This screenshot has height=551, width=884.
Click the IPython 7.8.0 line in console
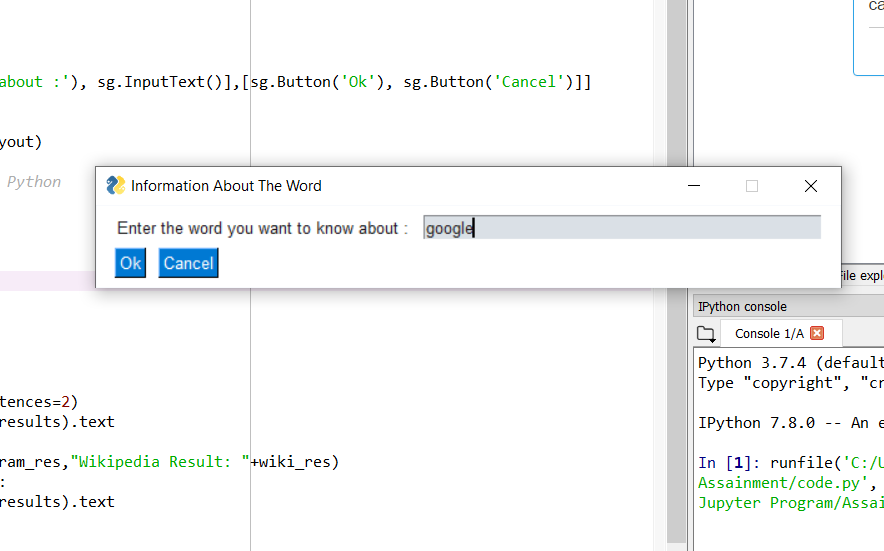[x=791, y=422]
